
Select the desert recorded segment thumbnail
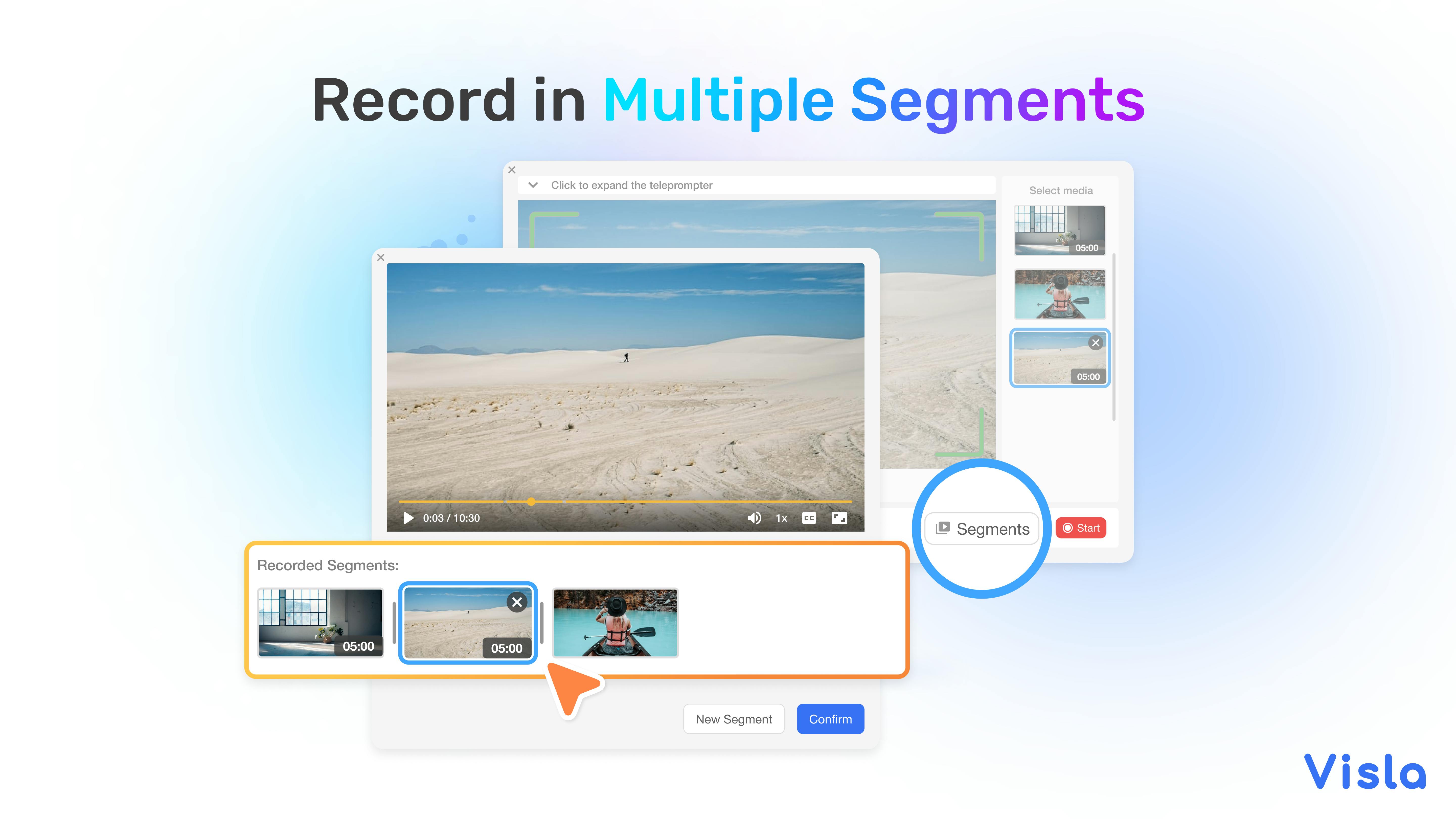[468, 623]
